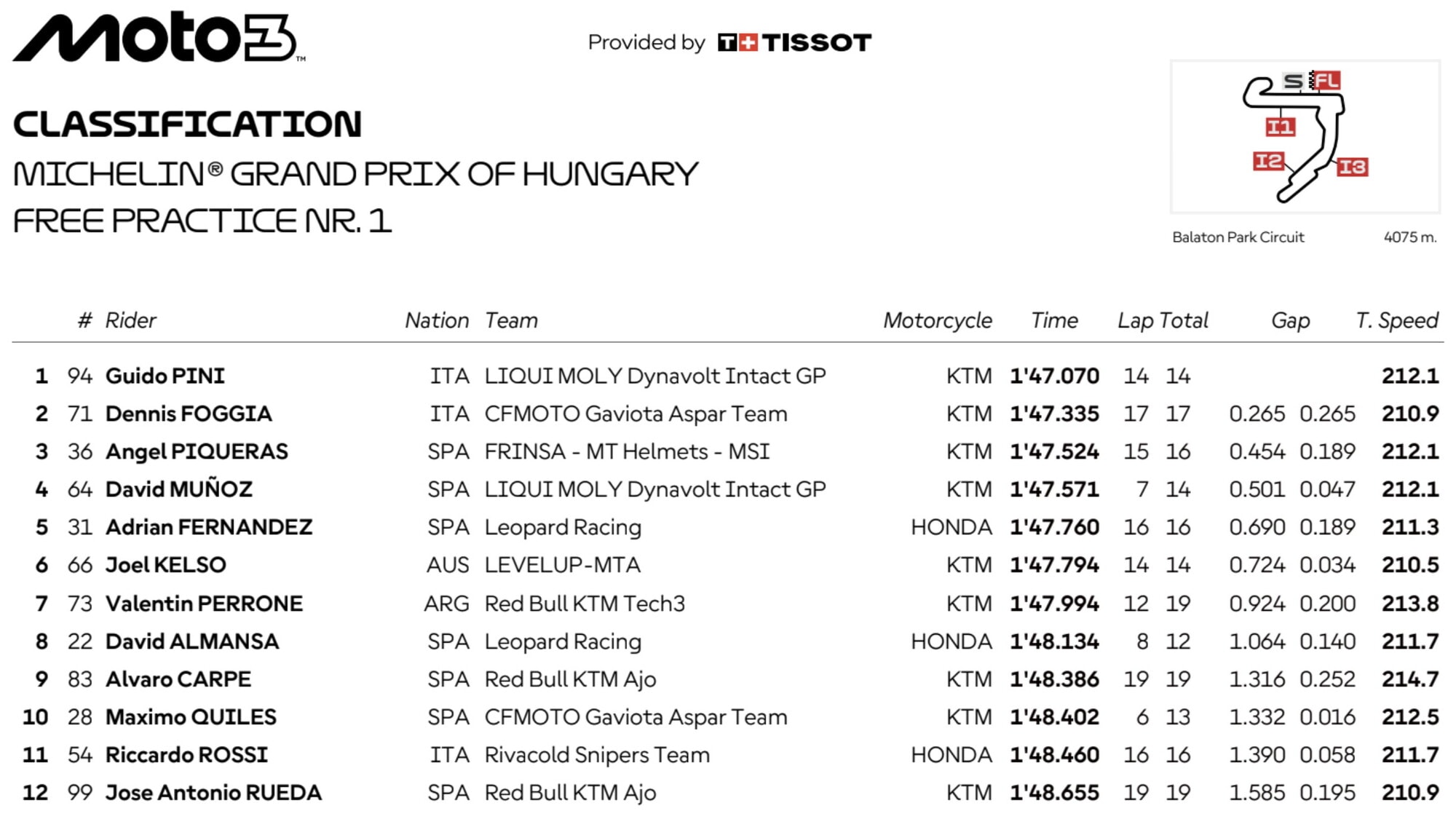Viewport: 1456px width, 819px height.
Task: Open the Balaton Park circuit map thumbnail
Action: click(x=1305, y=137)
